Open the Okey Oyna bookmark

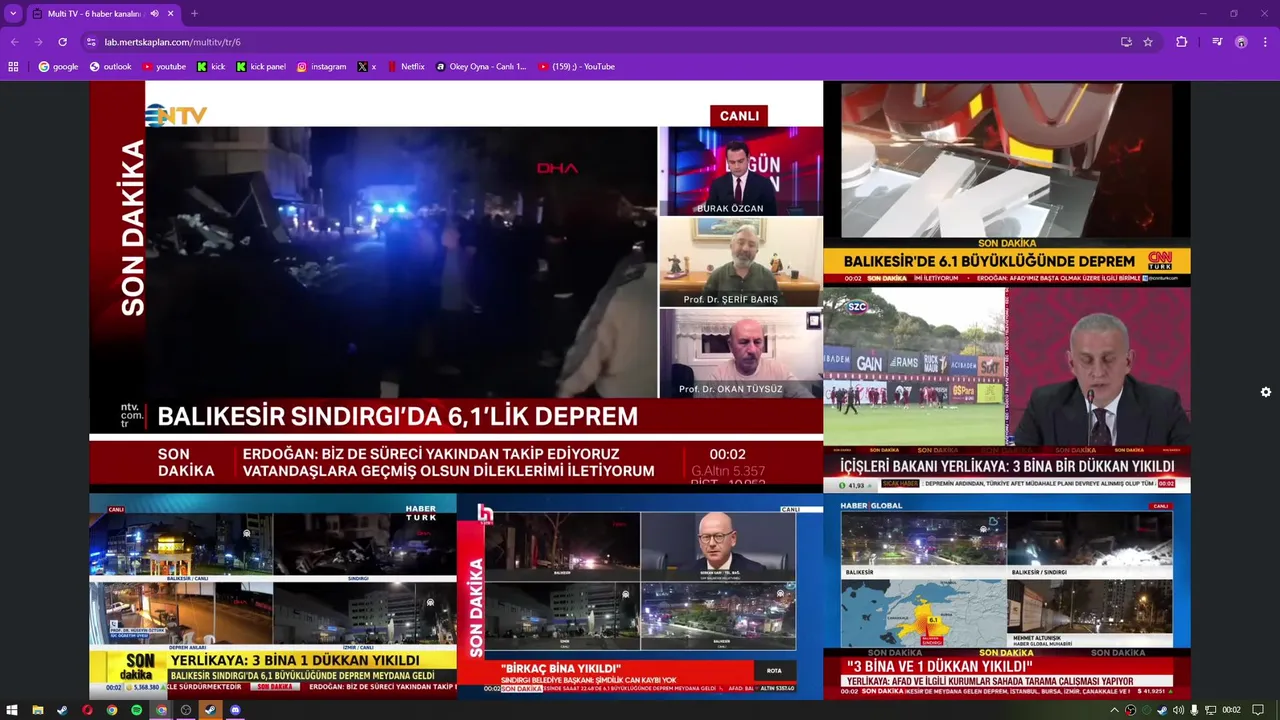pos(481,67)
